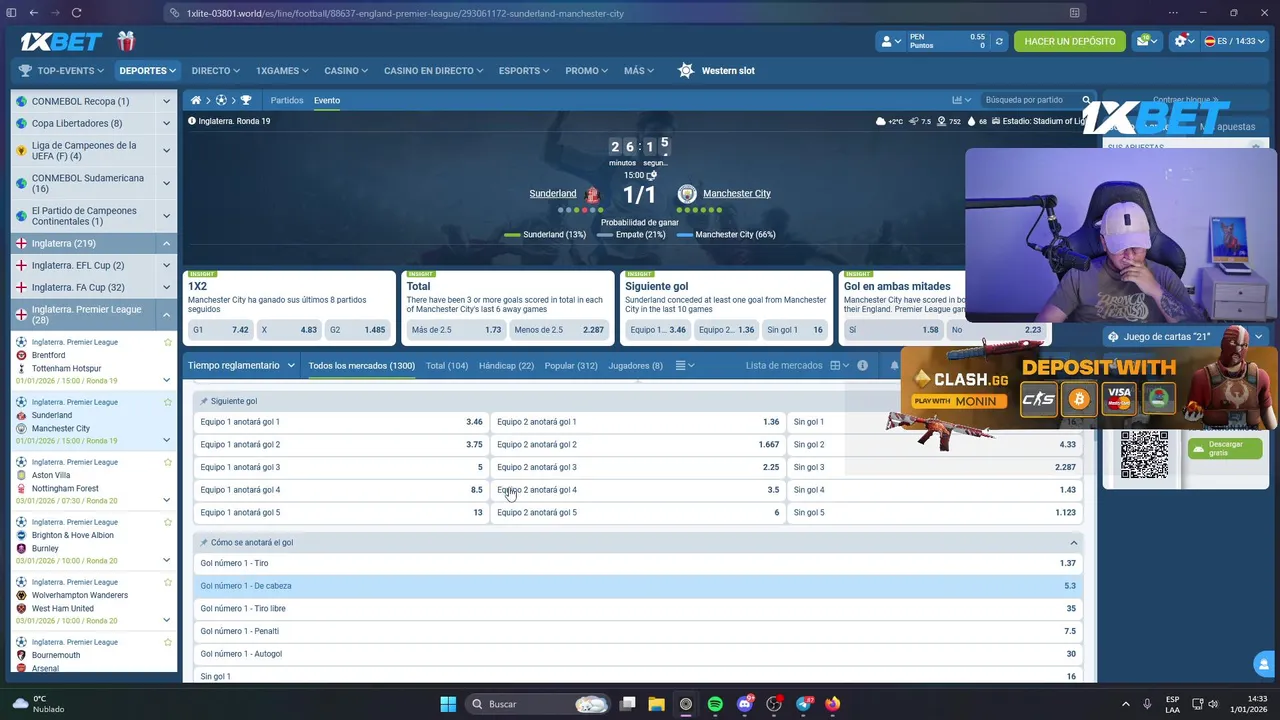Viewport: 1280px width, 720px height.
Task: Open Spotify from the taskbar
Action: click(715, 704)
